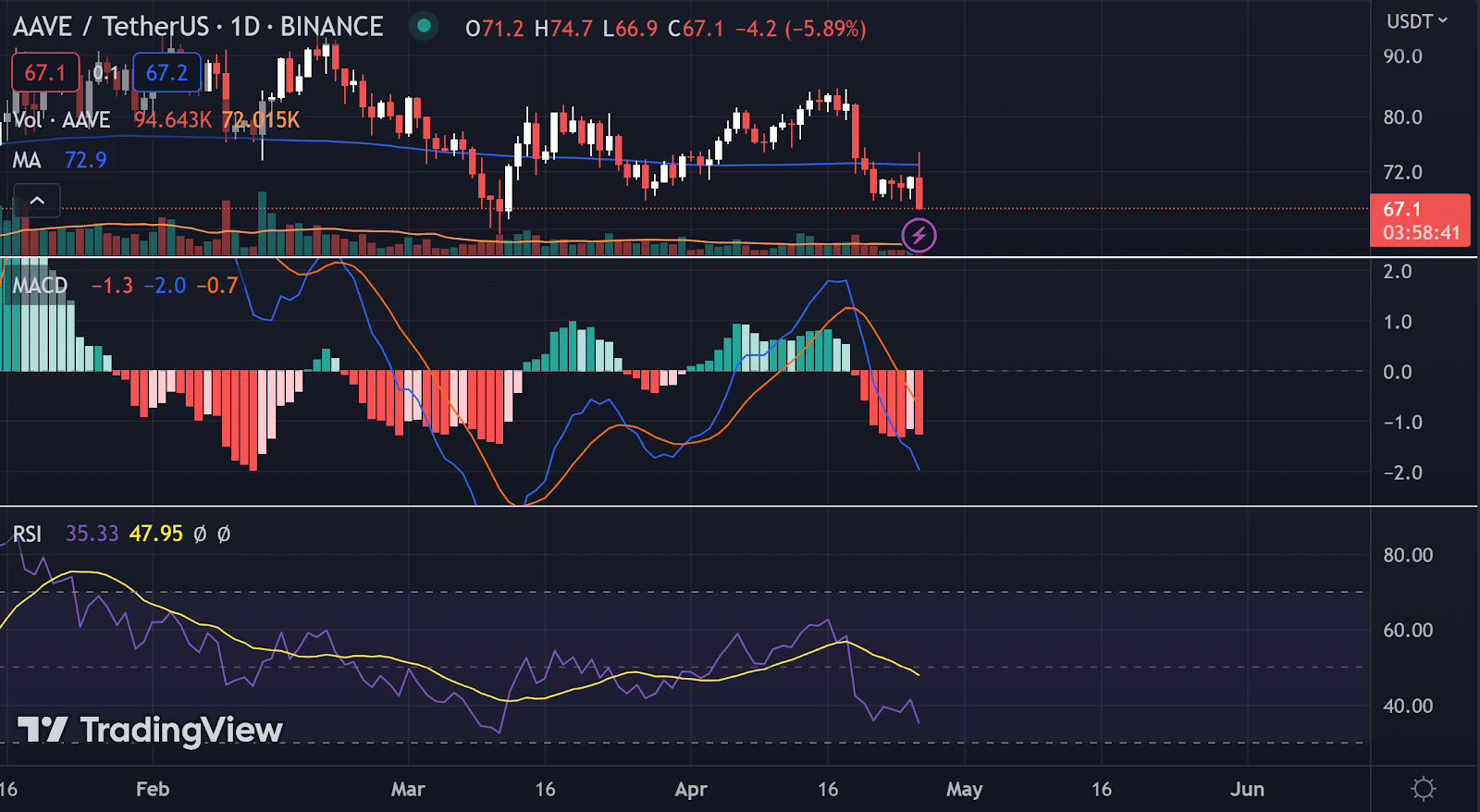This screenshot has height=812, width=1480.
Task: Click the 2.0 MACD axis label
Action: click(x=1398, y=272)
